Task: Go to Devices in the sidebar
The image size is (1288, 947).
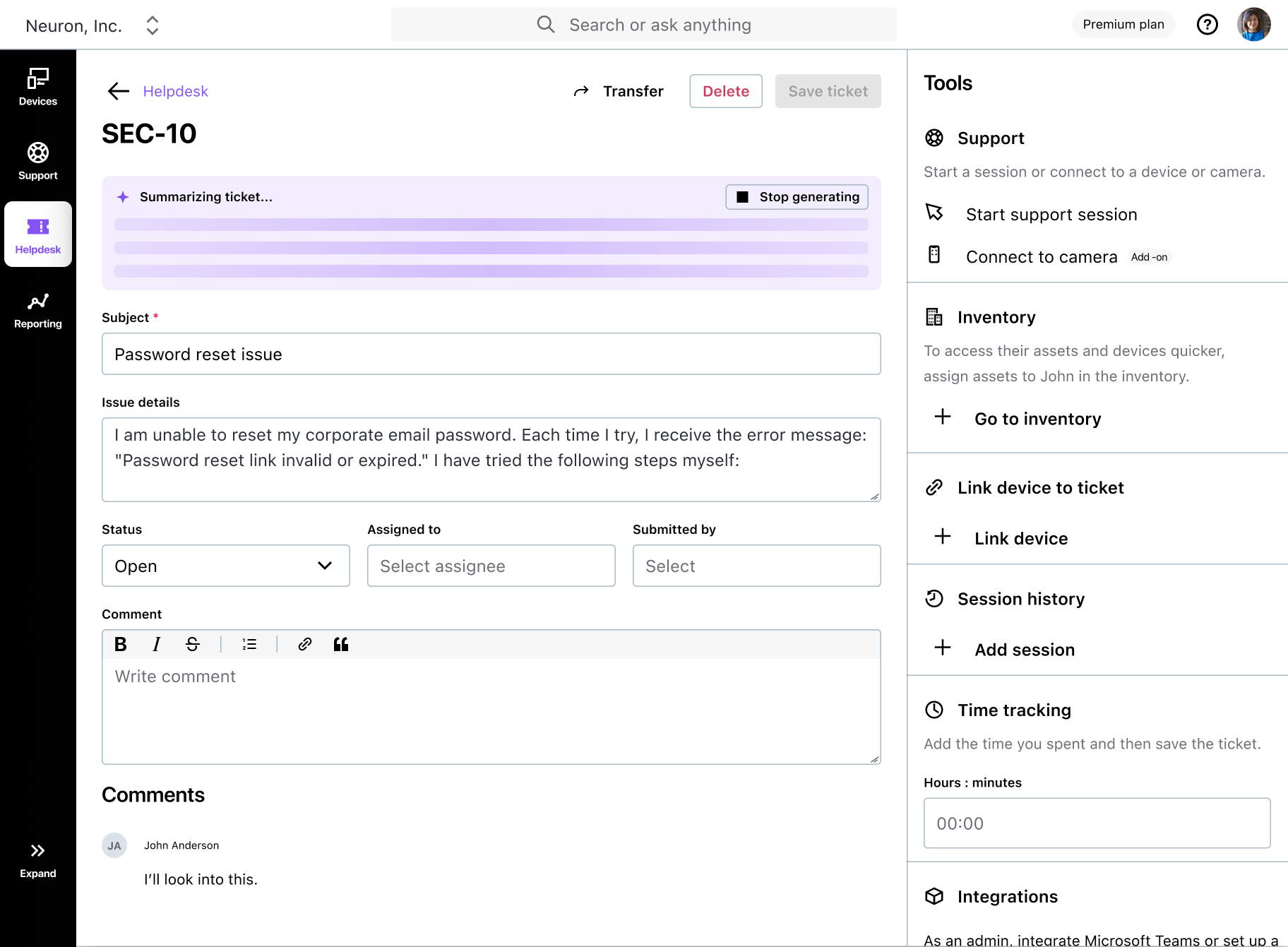Action: click(38, 87)
